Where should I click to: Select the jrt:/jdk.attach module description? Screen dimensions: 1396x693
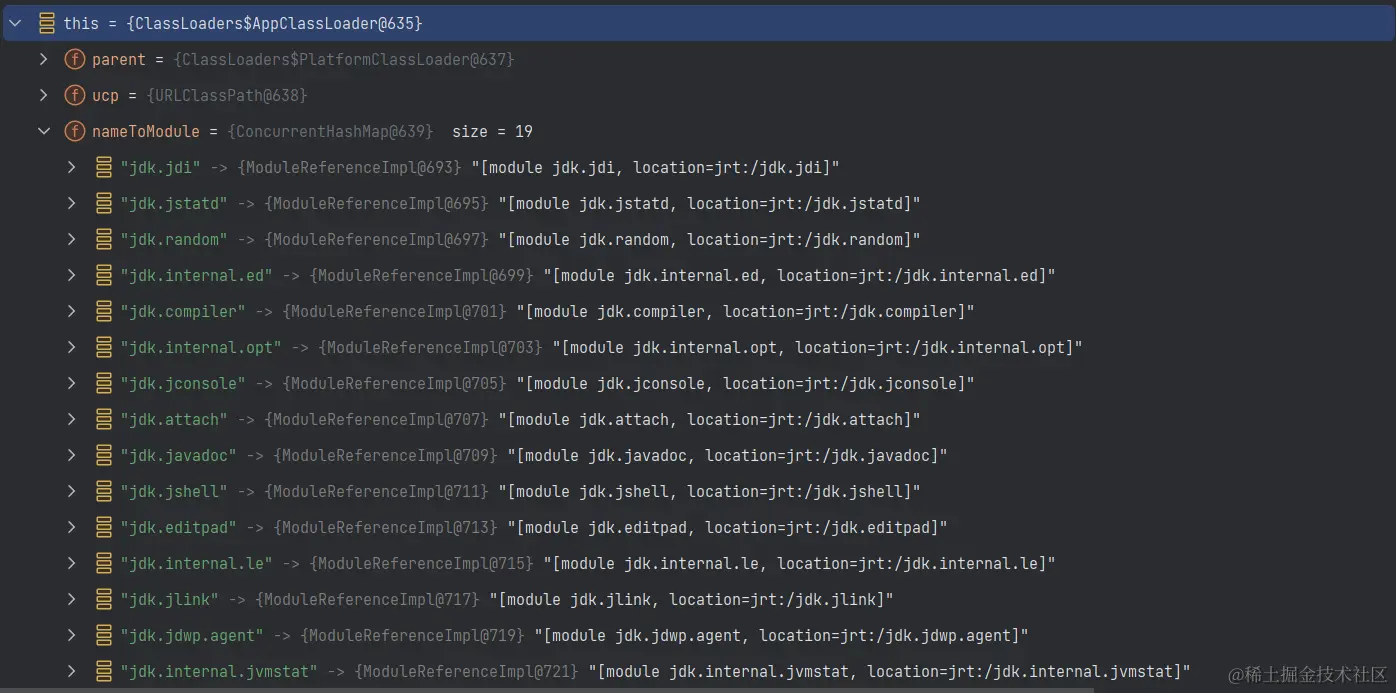[x=709, y=420]
